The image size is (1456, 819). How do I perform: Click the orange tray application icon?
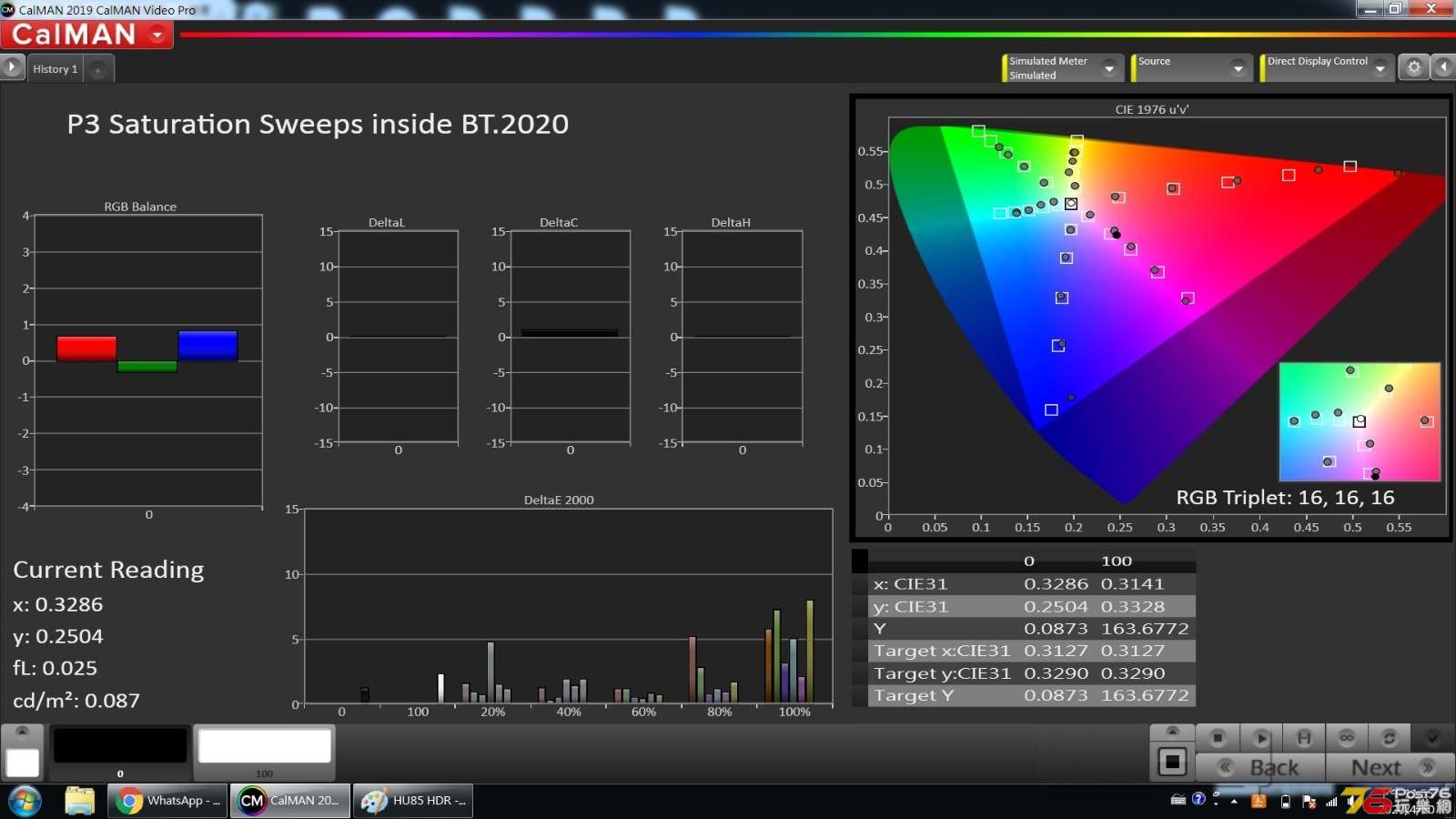pos(1259,802)
